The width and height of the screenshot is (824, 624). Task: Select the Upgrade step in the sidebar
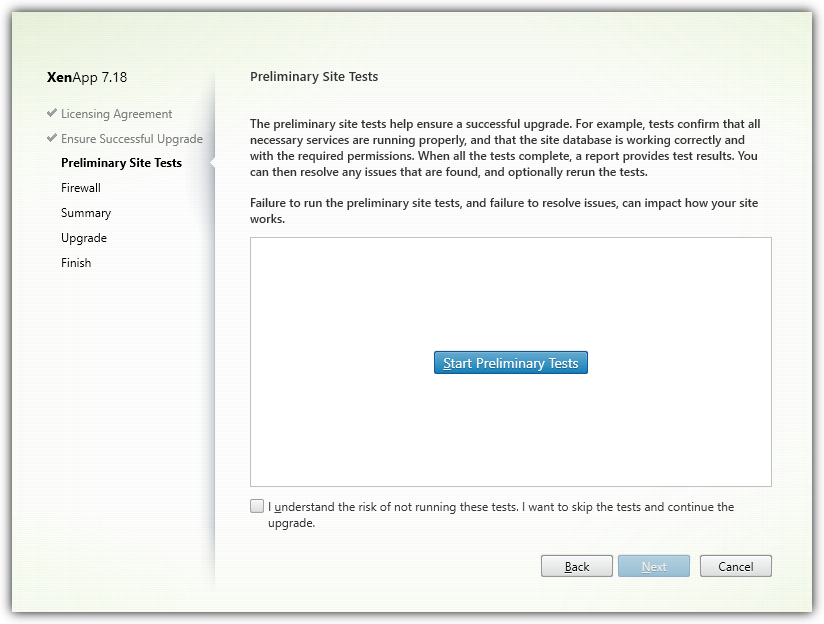click(x=84, y=238)
